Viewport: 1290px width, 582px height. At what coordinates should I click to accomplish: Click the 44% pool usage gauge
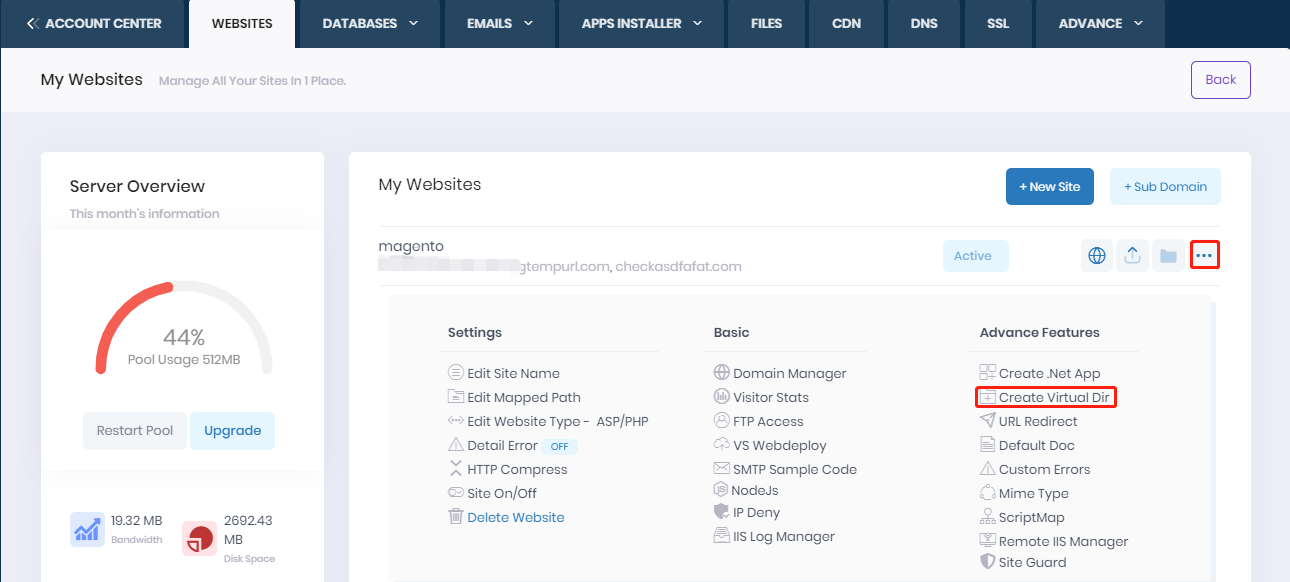pos(184,335)
